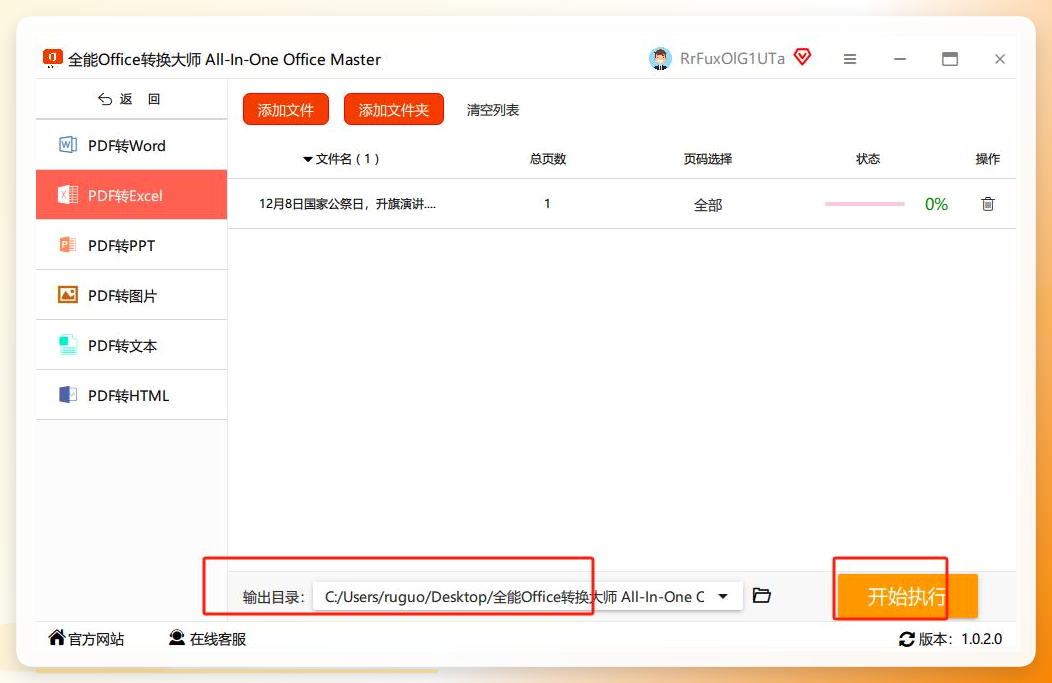1052x683 pixels.
Task: Click the red VIP diamond badge
Action: [802, 57]
